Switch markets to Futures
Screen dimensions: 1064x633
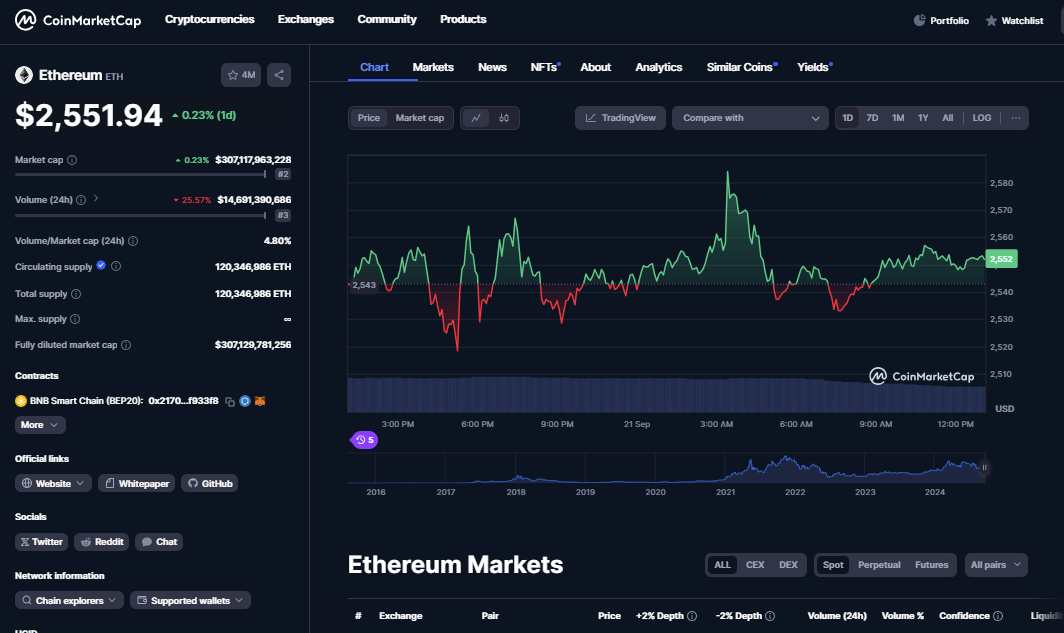pos(931,565)
